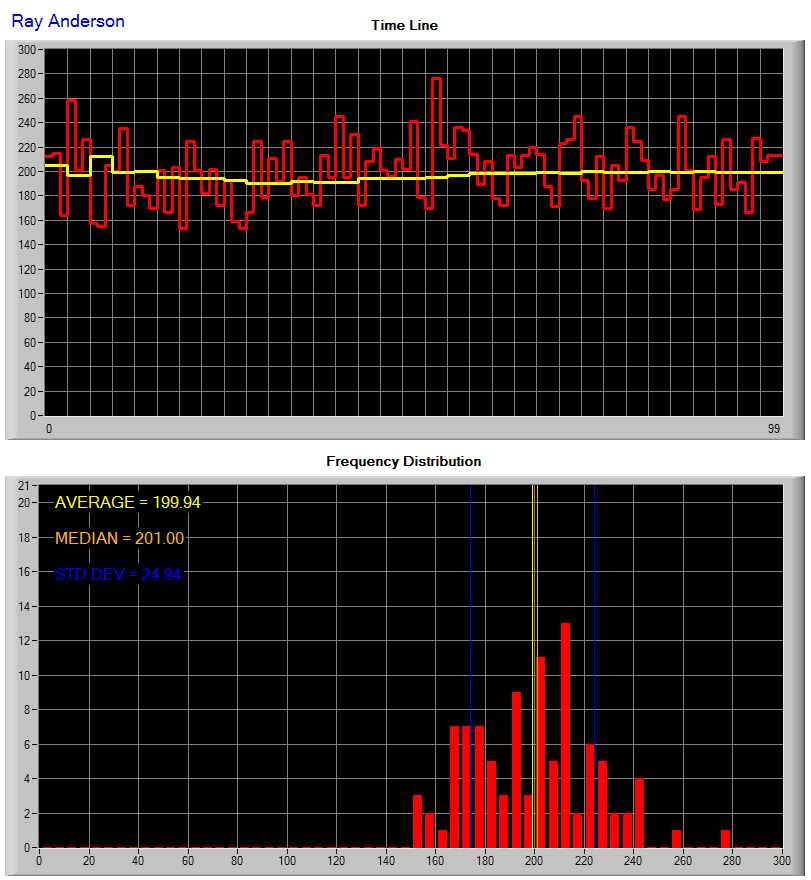Click the leftmost histogram bar of height 3 near 152
This screenshot has height=880, width=811.
(x=418, y=822)
